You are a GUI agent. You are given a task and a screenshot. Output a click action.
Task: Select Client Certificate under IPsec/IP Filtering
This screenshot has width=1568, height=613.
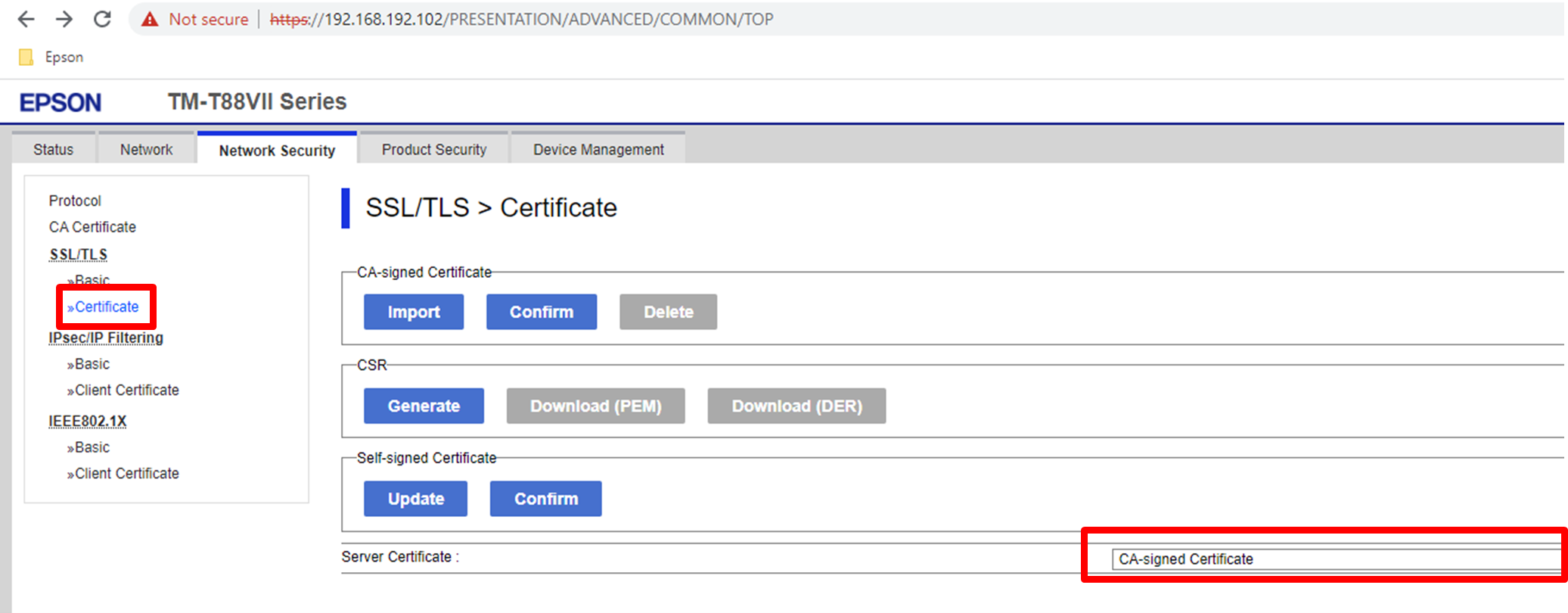(126, 391)
